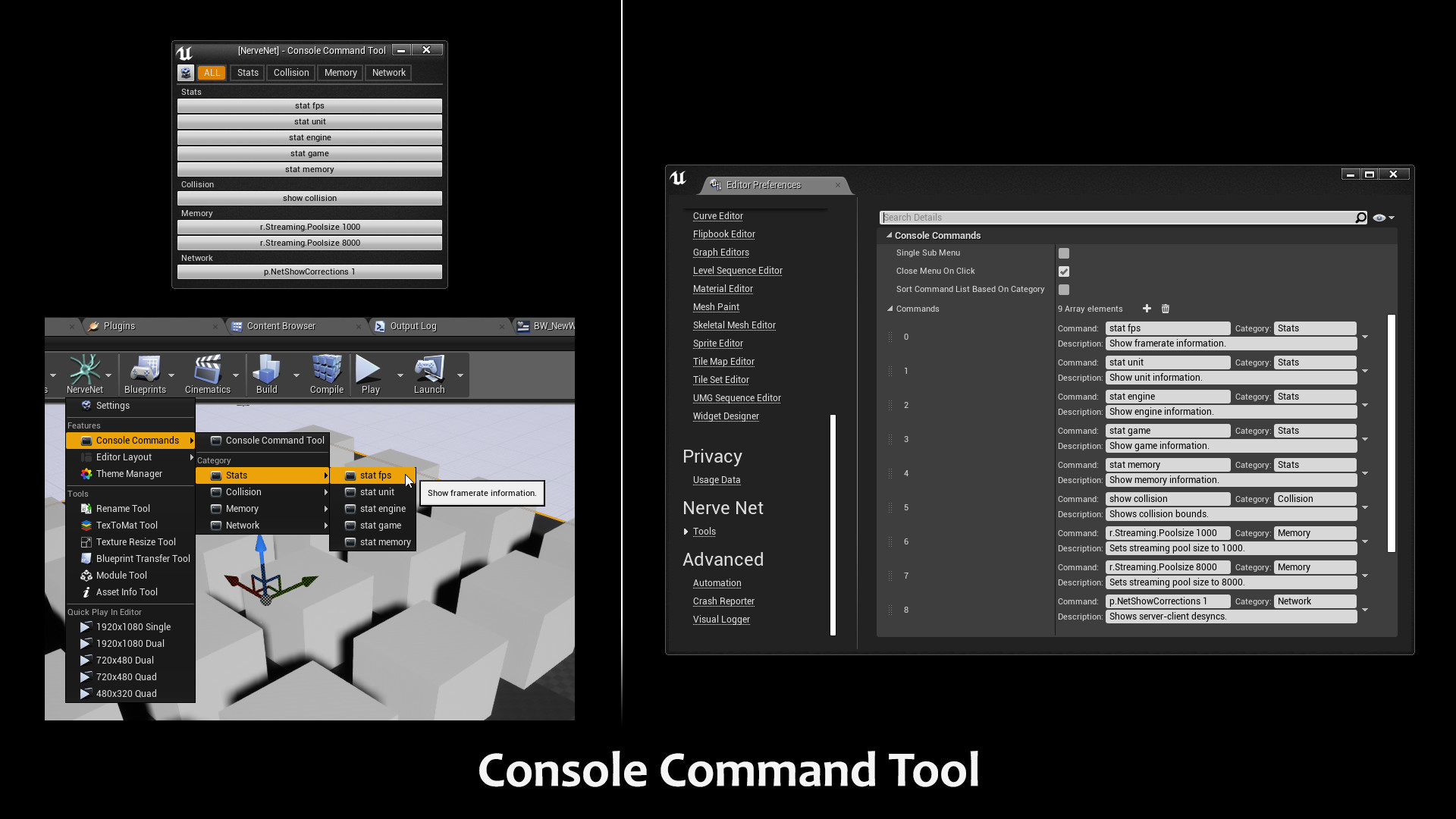Select stat fps in the Stats submenu
1456x819 pixels.
(x=373, y=475)
